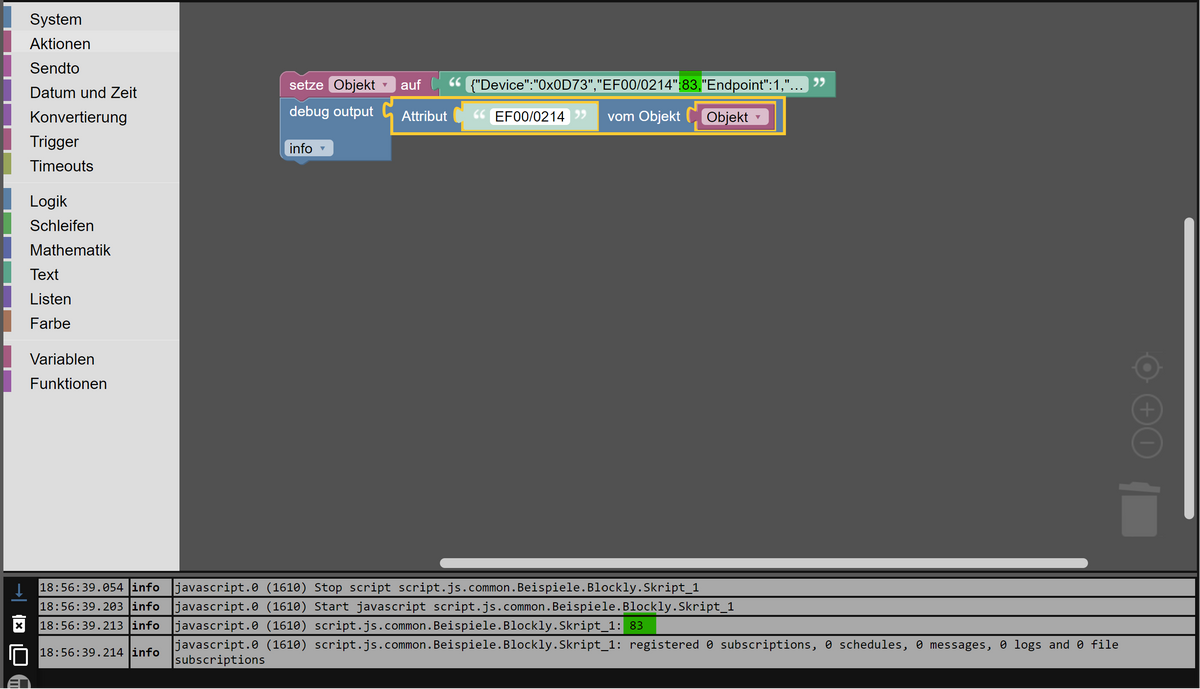Zoom in with the plus icon
The width and height of the screenshot is (1200, 689).
[x=1147, y=410]
